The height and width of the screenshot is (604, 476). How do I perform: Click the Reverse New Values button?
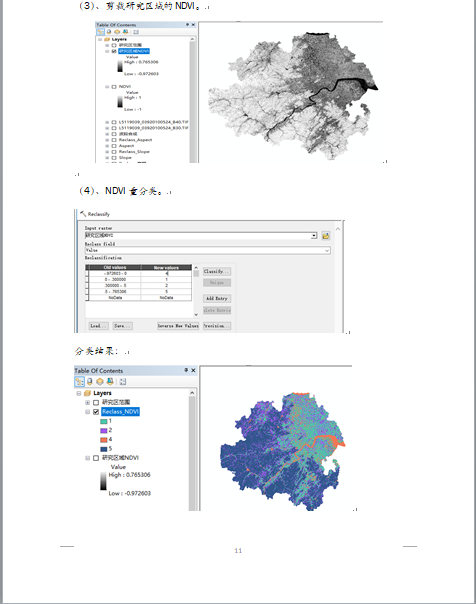tap(178, 326)
